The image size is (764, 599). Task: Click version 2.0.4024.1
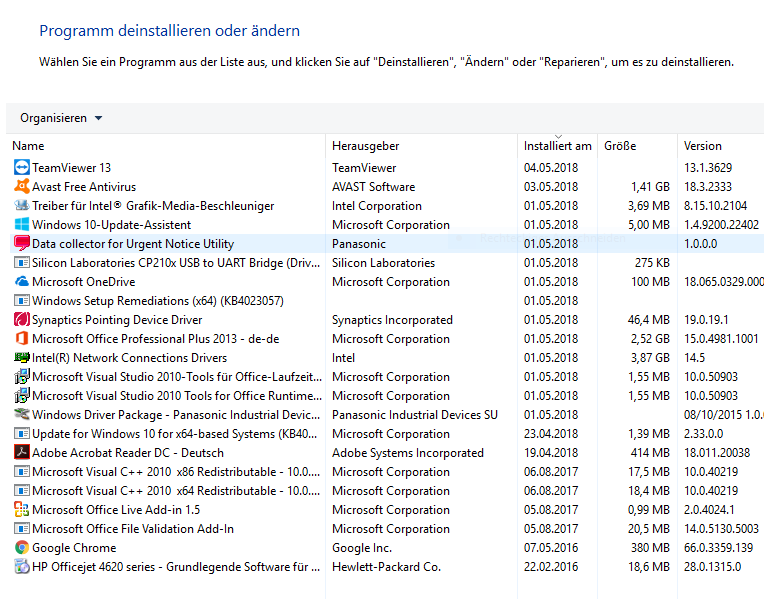(x=709, y=510)
